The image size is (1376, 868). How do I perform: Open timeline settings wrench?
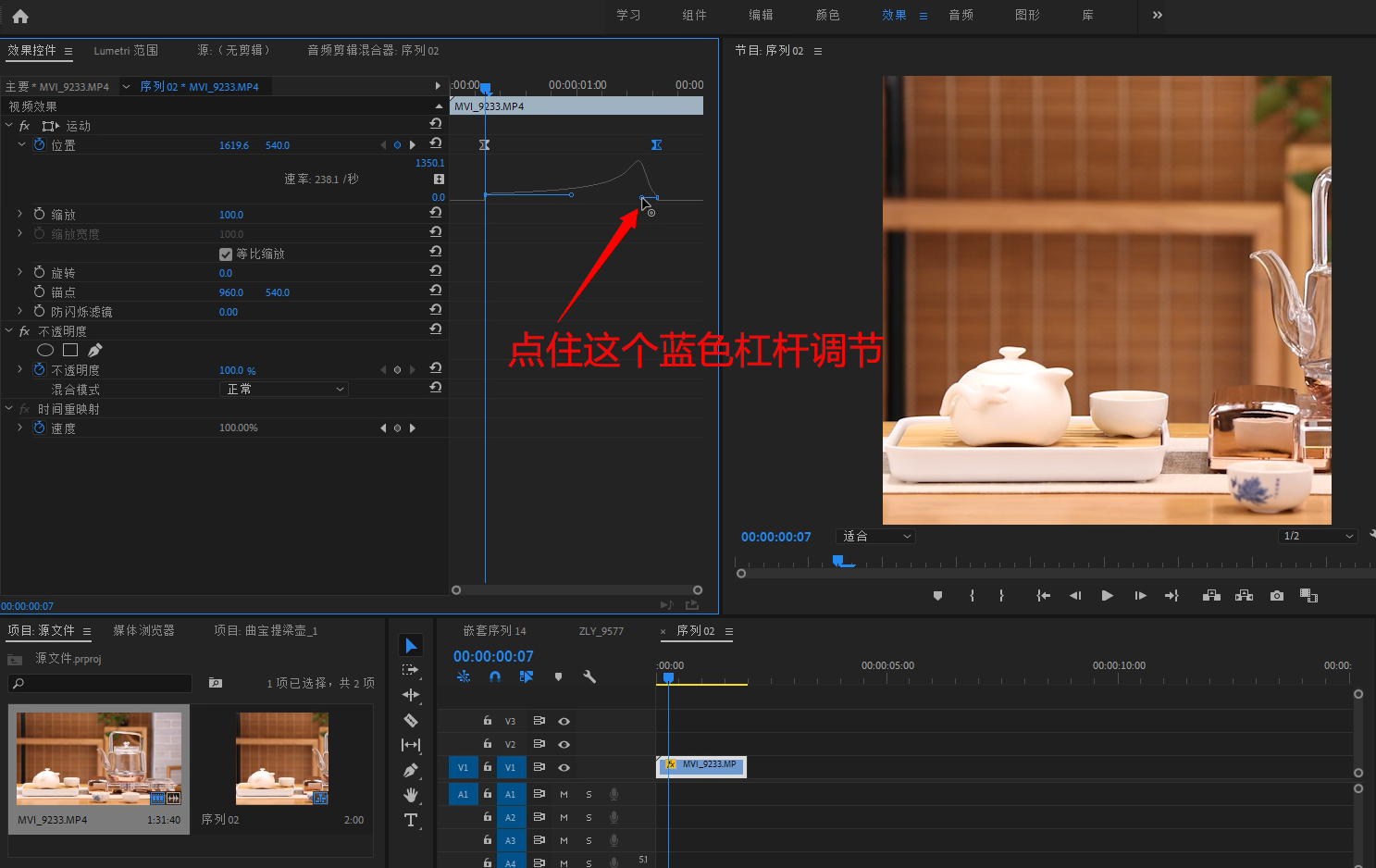[x=589, y=676]
